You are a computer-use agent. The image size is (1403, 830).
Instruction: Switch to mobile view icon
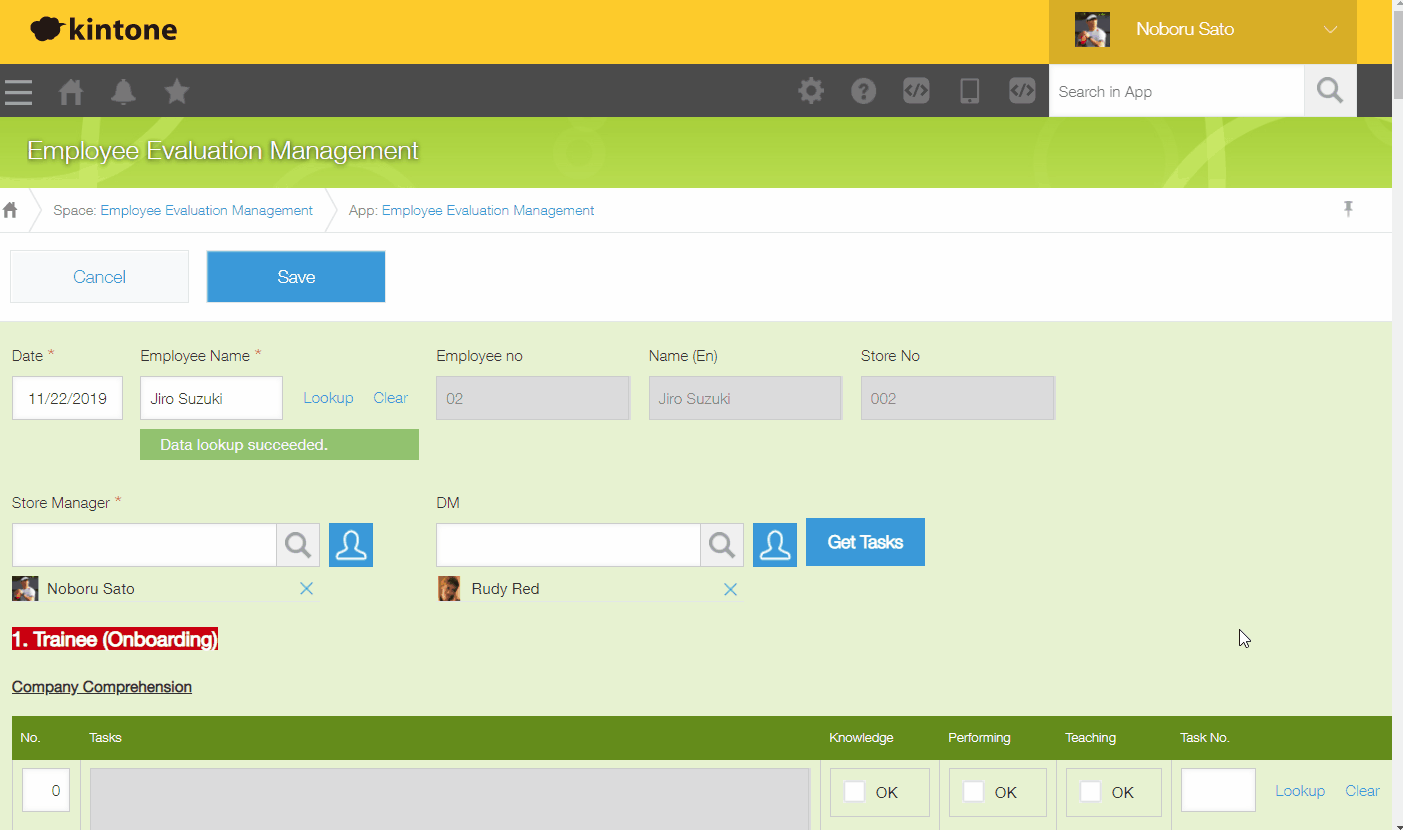(969, 91)
